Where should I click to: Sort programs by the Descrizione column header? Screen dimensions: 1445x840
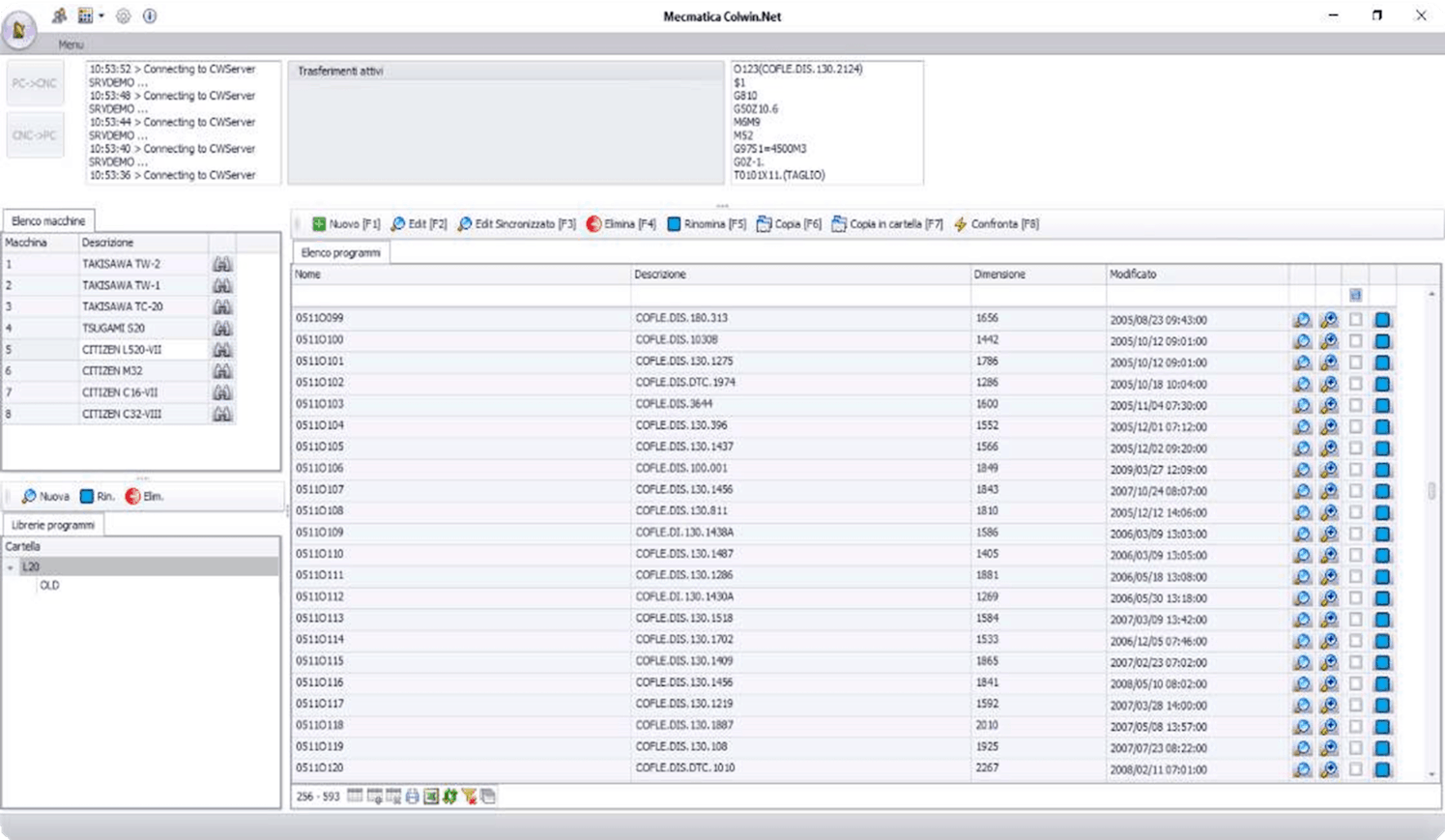click(x=800, y=275)
